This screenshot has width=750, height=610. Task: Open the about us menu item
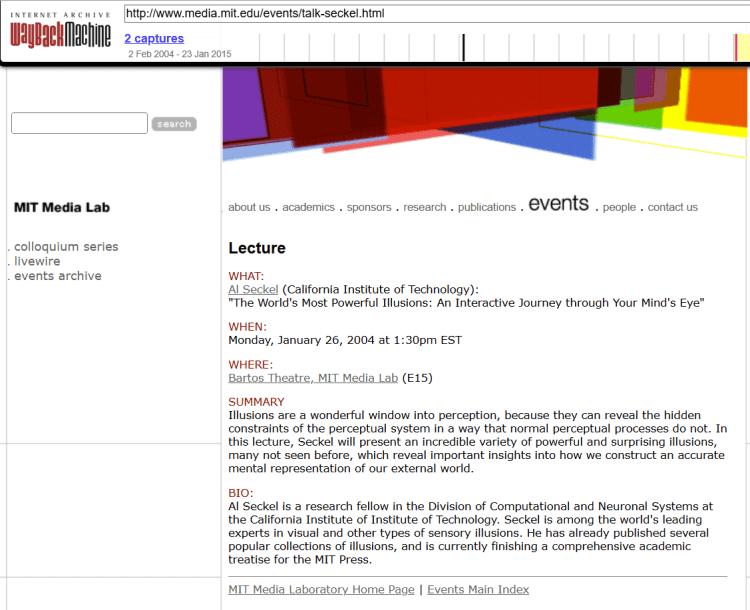249,207
